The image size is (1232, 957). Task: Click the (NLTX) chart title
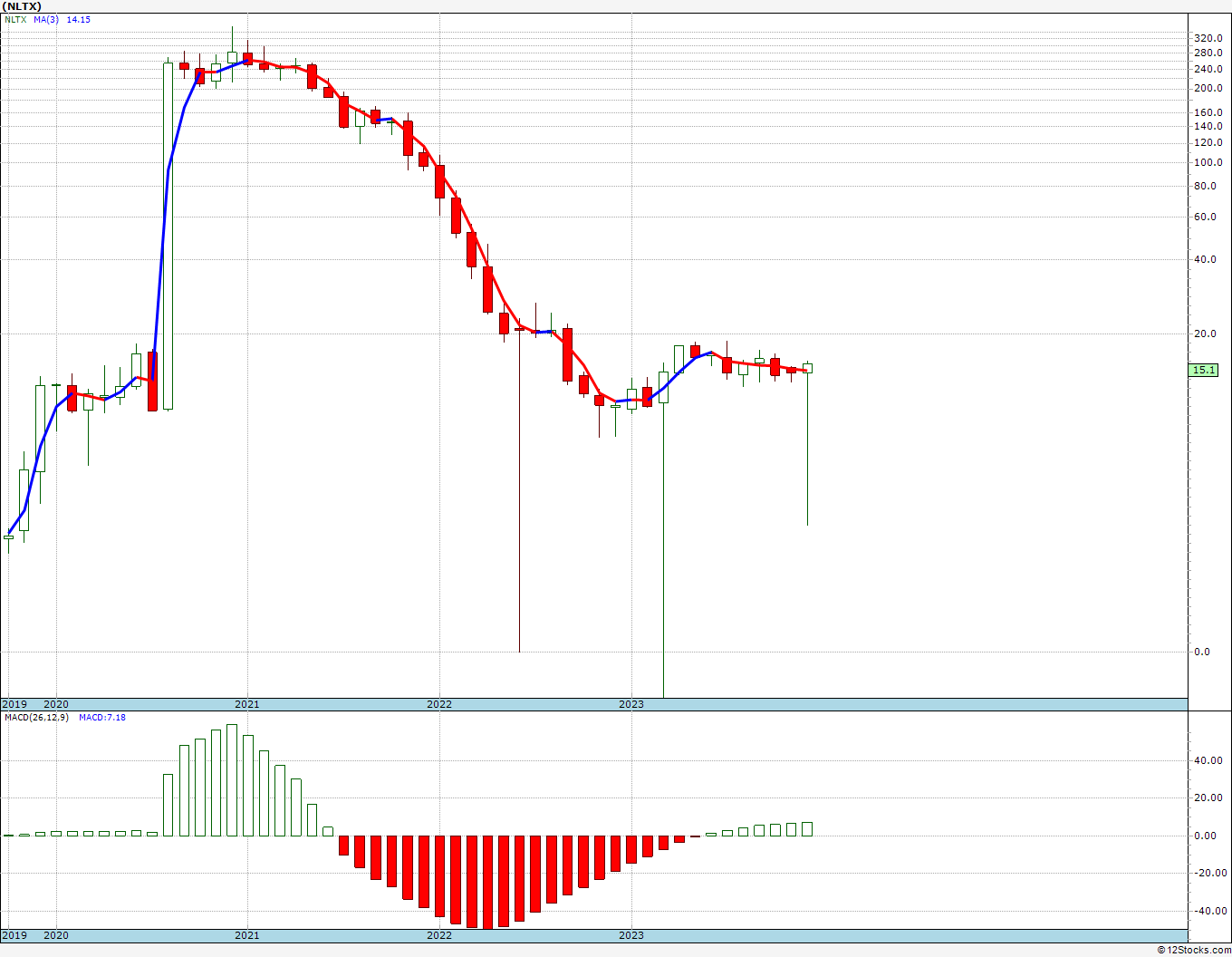[23, 5]
